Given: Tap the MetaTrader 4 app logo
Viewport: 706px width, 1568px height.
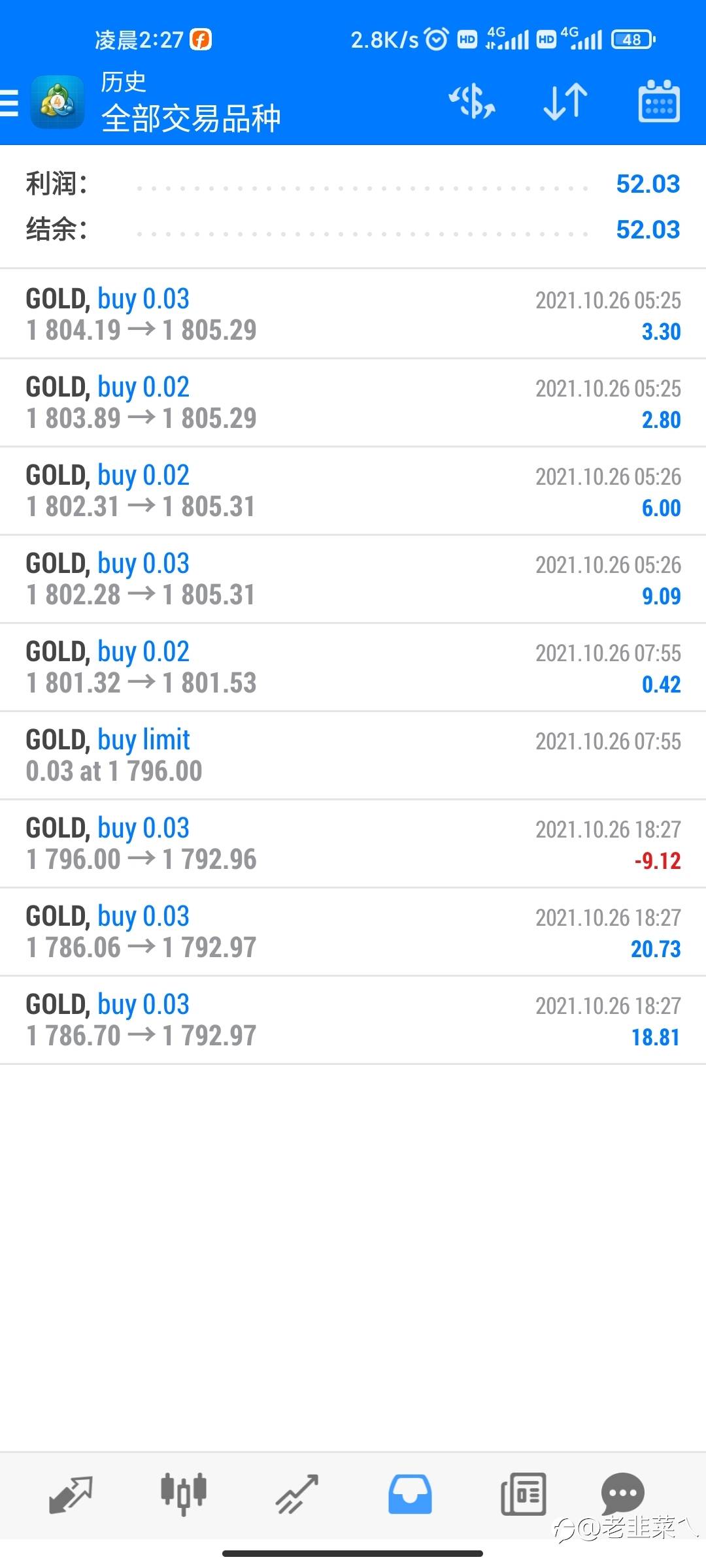Looking at the screenshot, I should 58,102.
